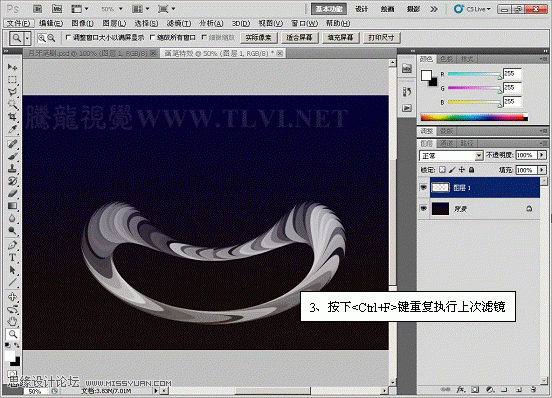The image size is (552, 398).
Task: Launch Adobe Bridge from top bar
Action: [38, 9]
